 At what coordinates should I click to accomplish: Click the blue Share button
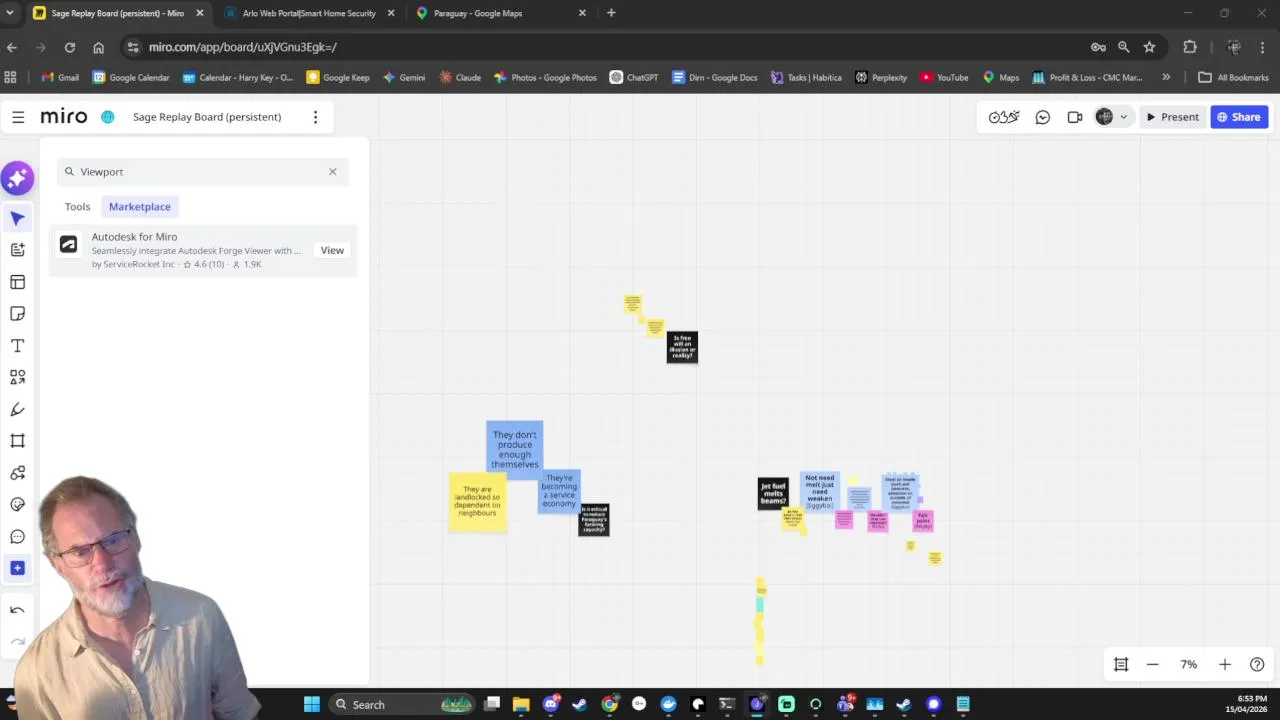pos(1239,117)
